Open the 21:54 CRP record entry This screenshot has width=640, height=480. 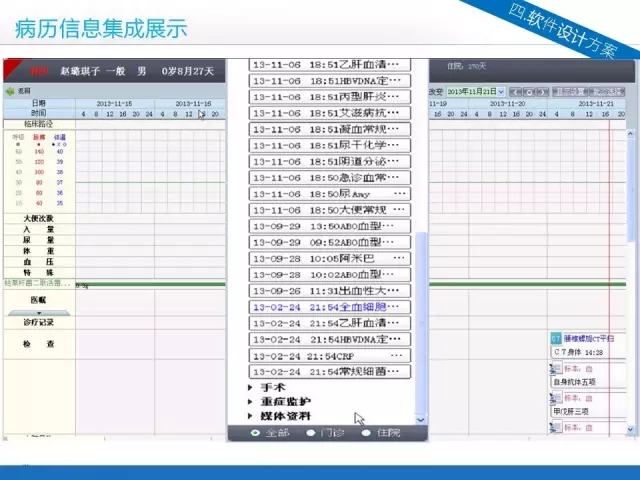330,355
